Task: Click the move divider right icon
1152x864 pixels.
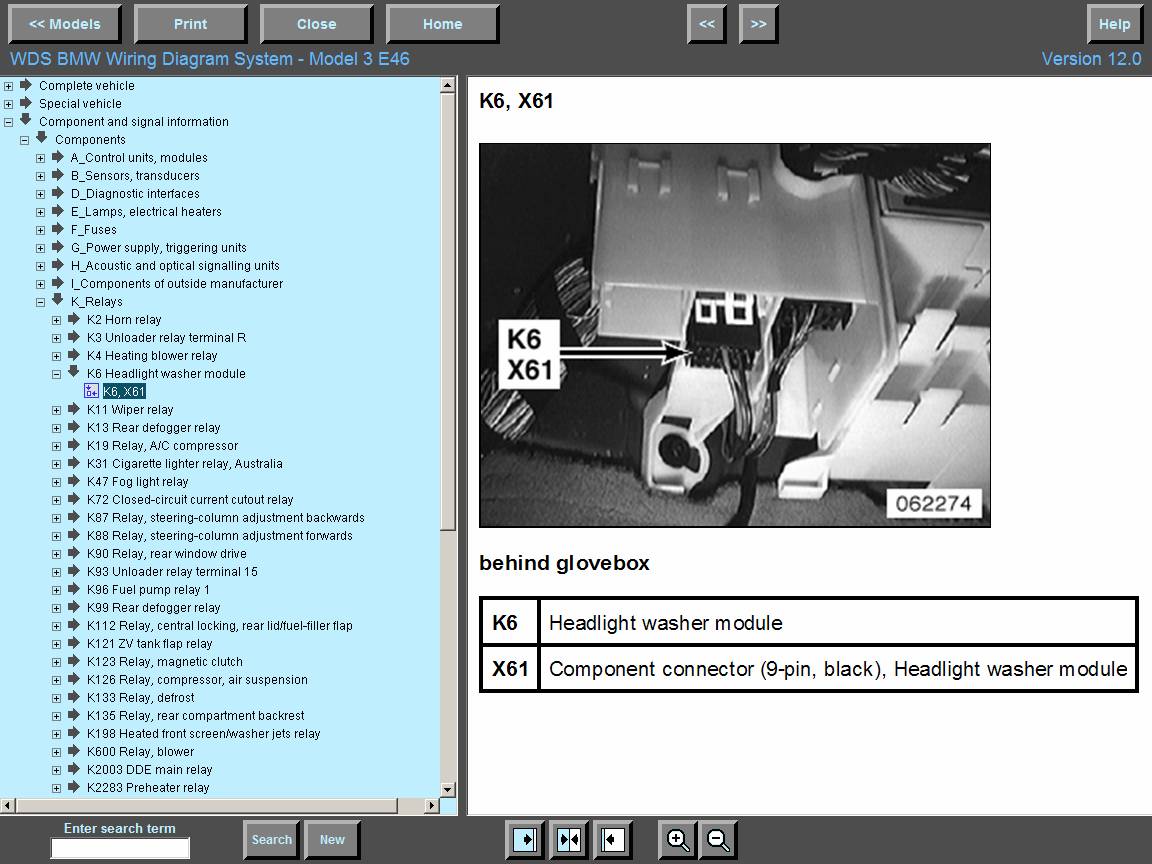Action: coord(525,840)
